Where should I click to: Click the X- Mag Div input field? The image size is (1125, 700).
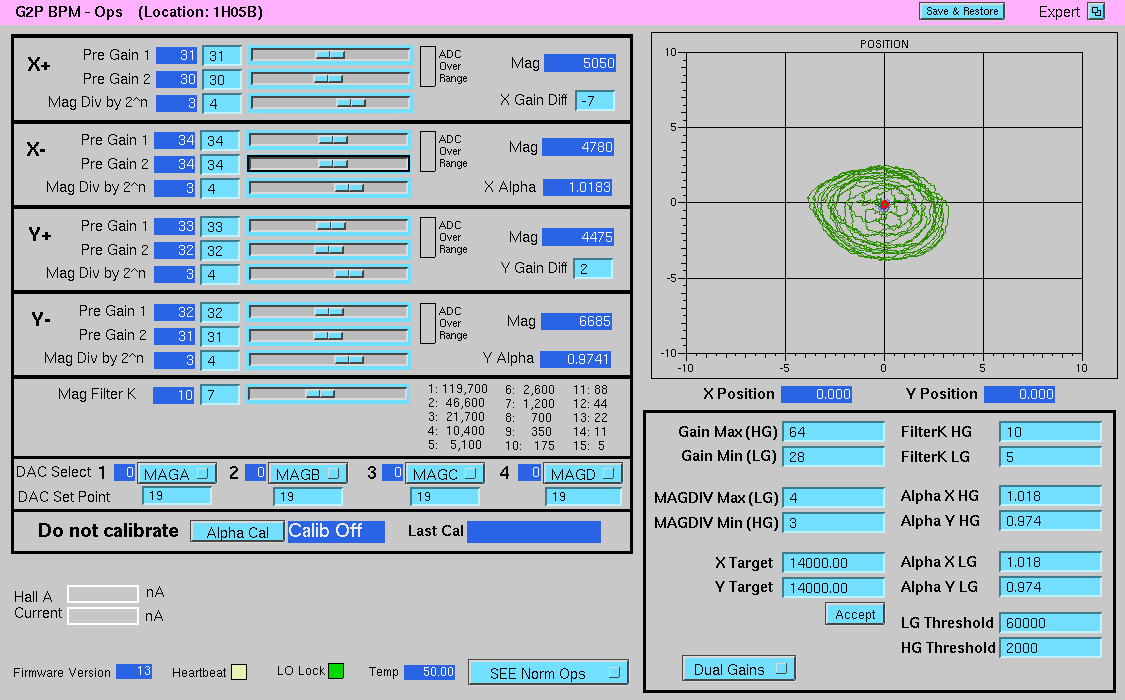[220, 189]
